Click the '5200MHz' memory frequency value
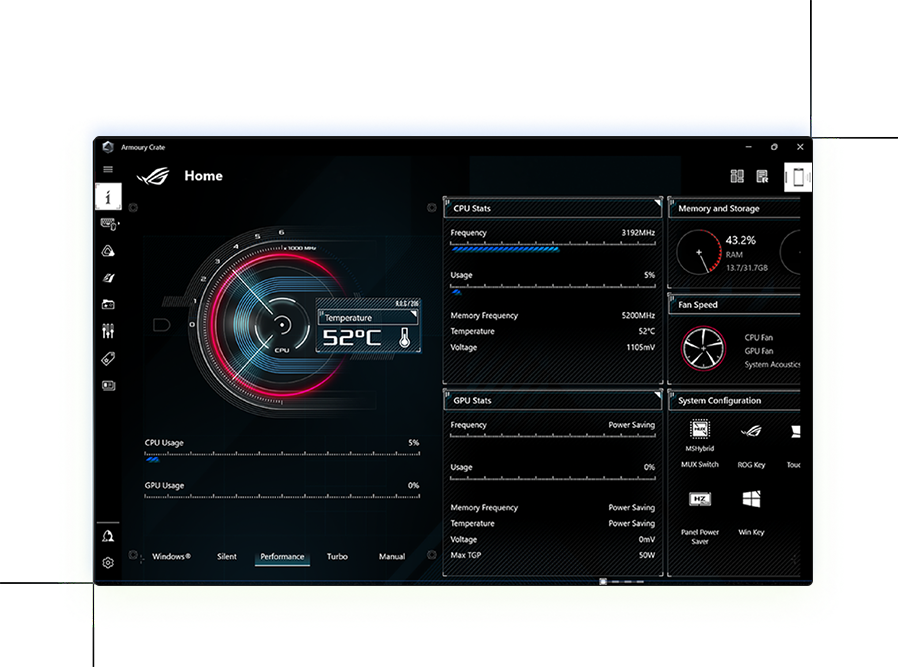Screen dimensions: 898x667 (638, 315)
